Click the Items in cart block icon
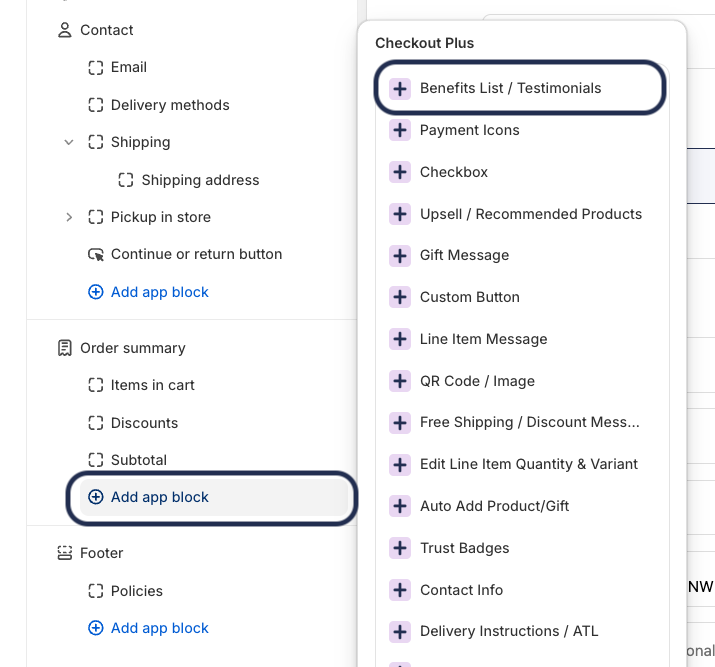The width and height of the screenshot is (715, 667). click(x=96, y=385)
